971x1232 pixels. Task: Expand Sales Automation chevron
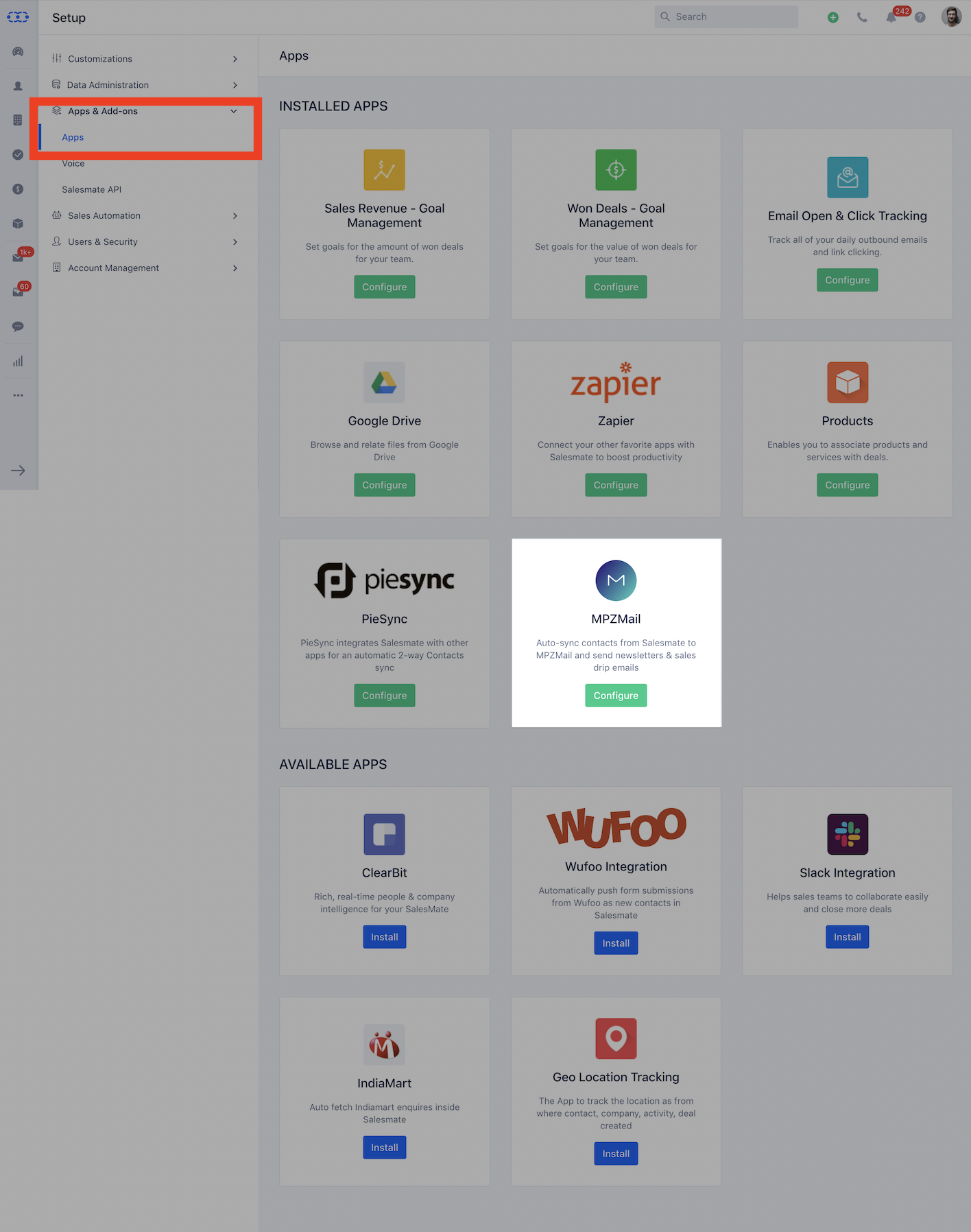tap(235, 216)
